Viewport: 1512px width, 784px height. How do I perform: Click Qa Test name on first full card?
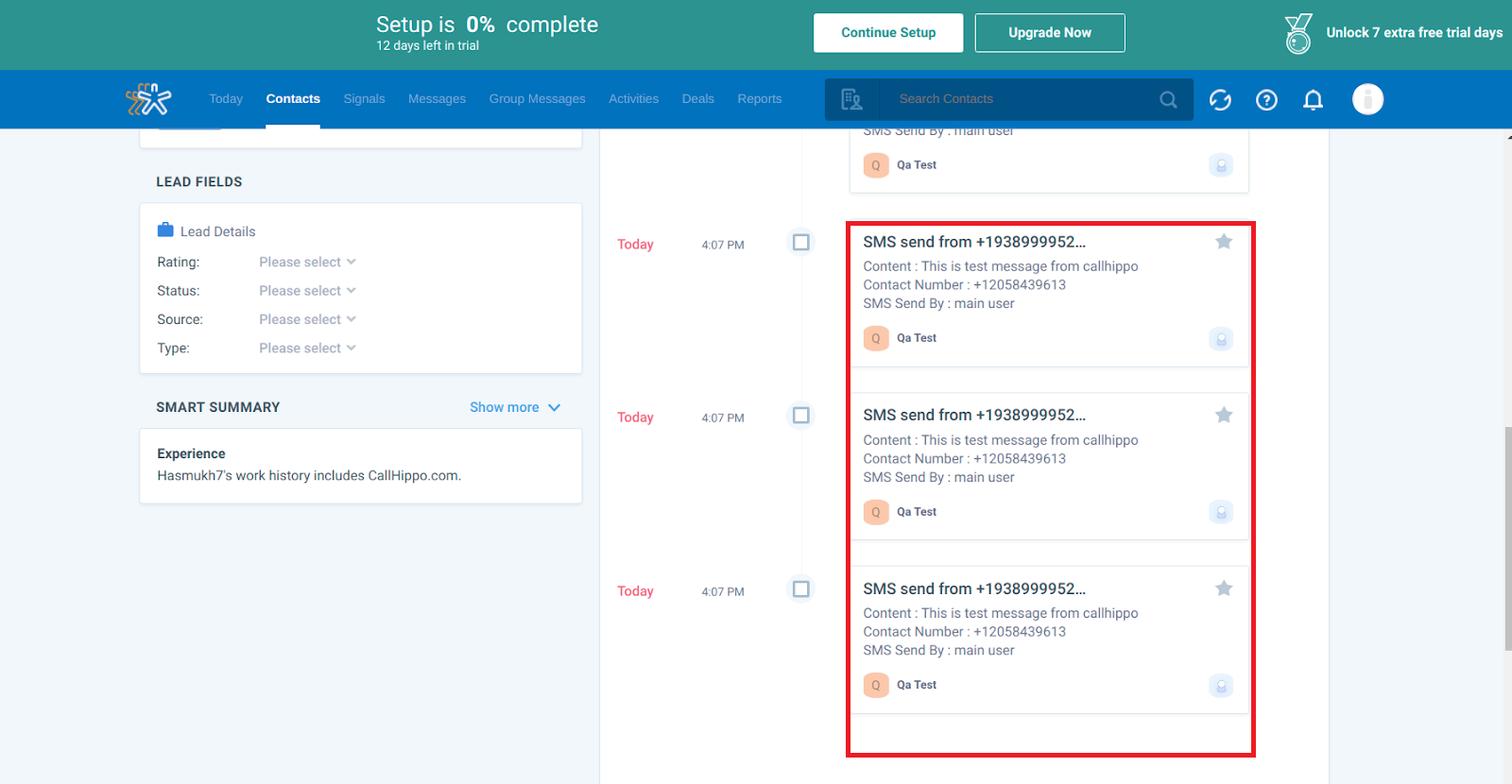pyautogui.click(x=917, y=338)
